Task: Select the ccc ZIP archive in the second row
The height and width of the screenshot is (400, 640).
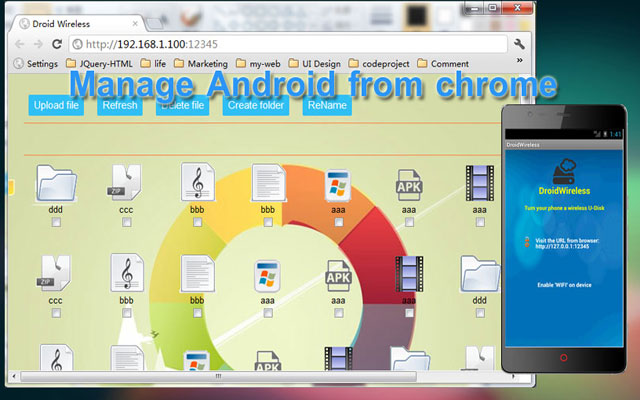Action: pyautogui.click(x=55, y=273)
